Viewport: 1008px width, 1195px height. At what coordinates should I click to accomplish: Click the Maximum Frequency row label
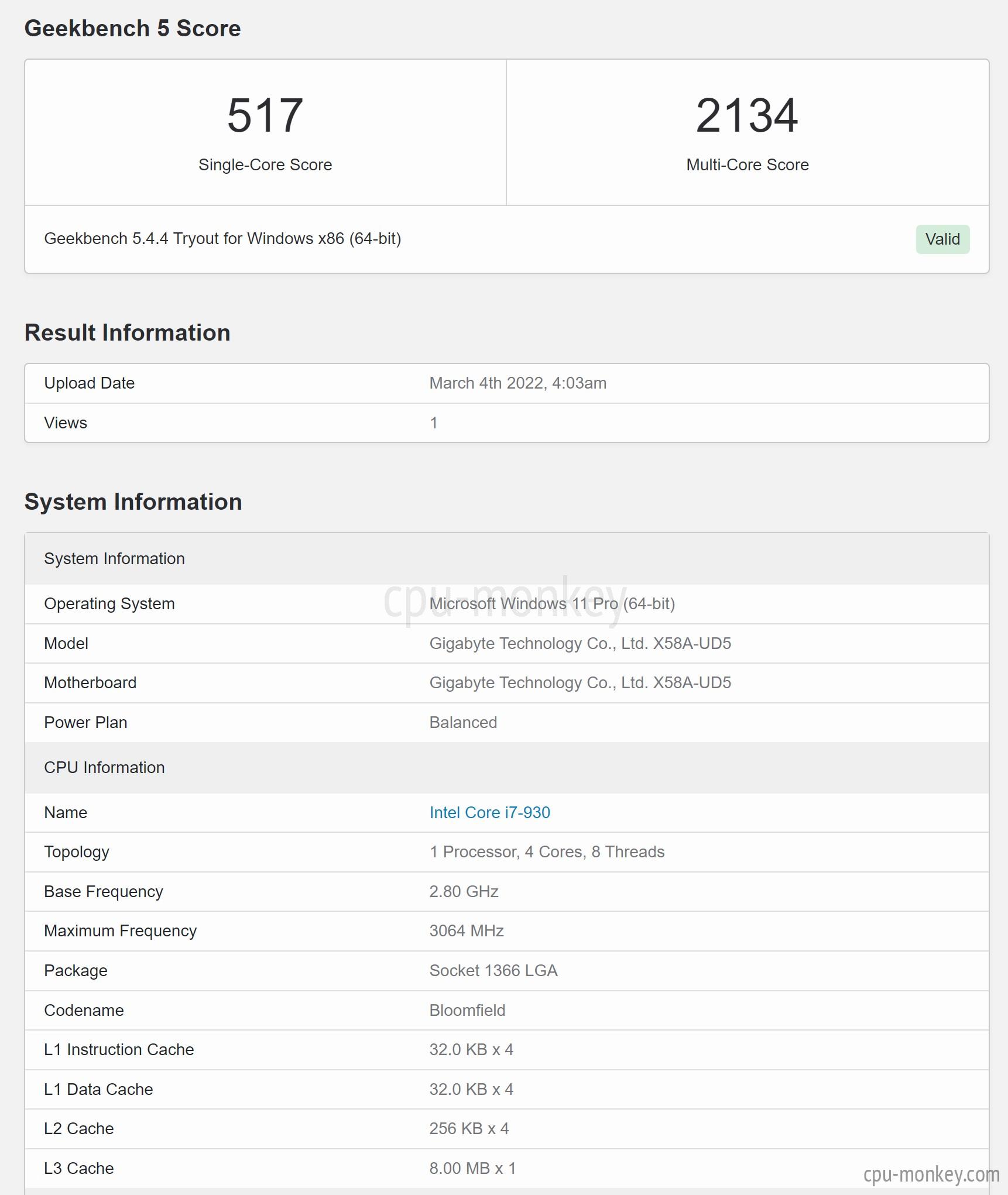[121, 930]
